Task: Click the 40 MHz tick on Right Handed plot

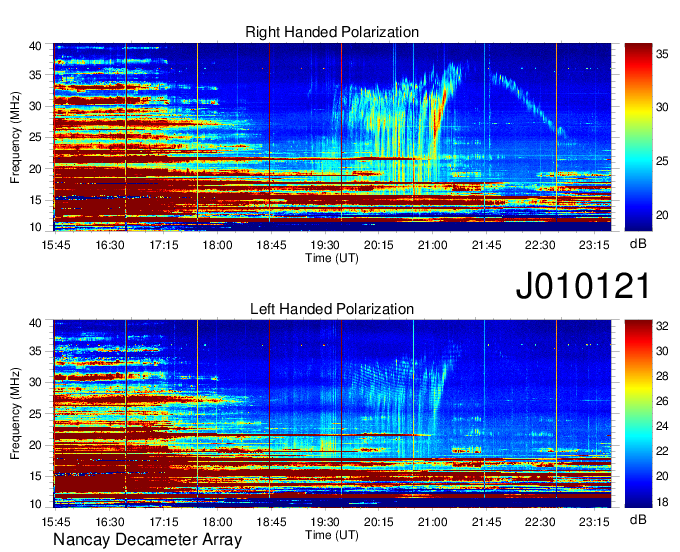Action: [35, 46]
